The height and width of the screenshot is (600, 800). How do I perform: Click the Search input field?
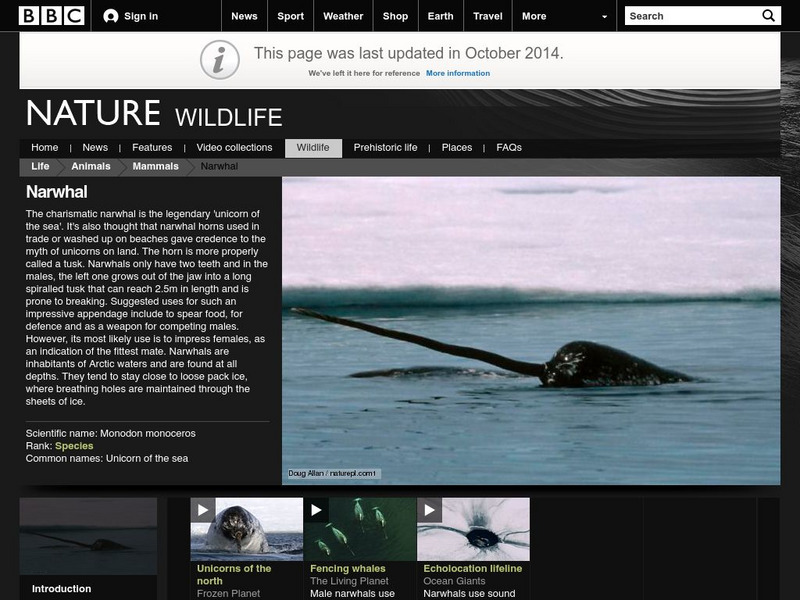click(693, 16)
